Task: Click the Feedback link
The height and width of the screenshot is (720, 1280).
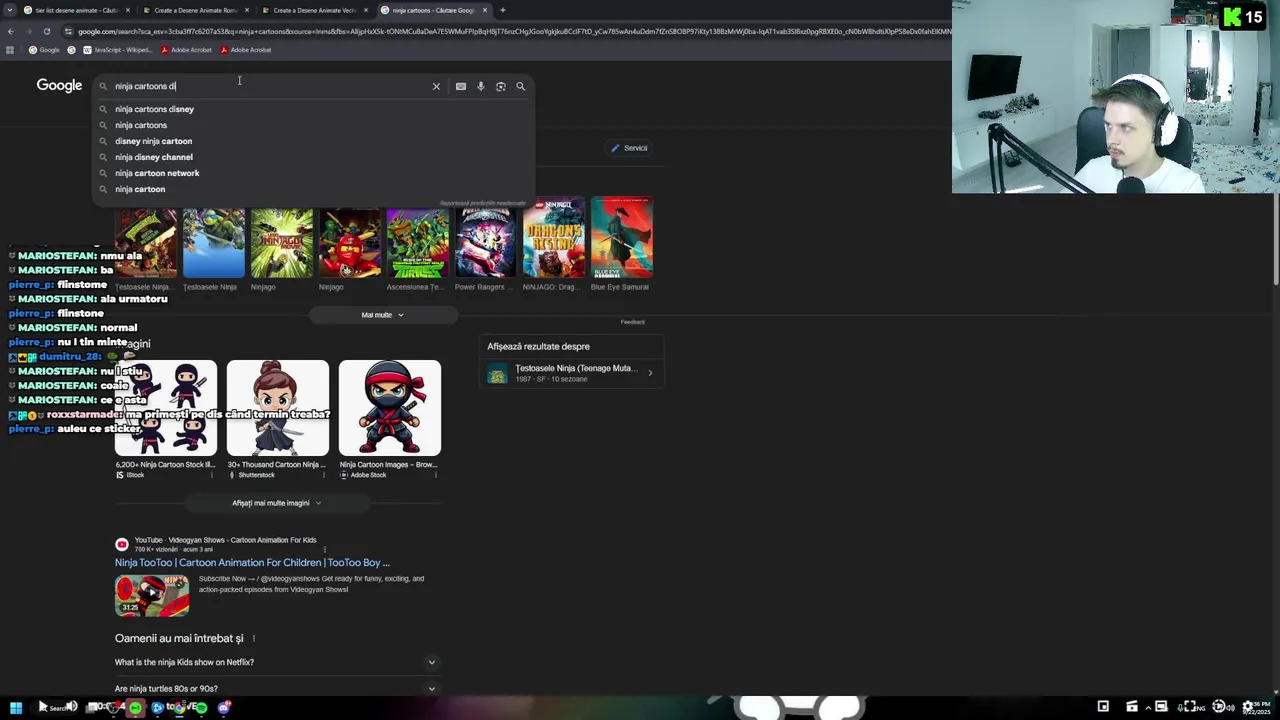Action: [x=632, y=322]
